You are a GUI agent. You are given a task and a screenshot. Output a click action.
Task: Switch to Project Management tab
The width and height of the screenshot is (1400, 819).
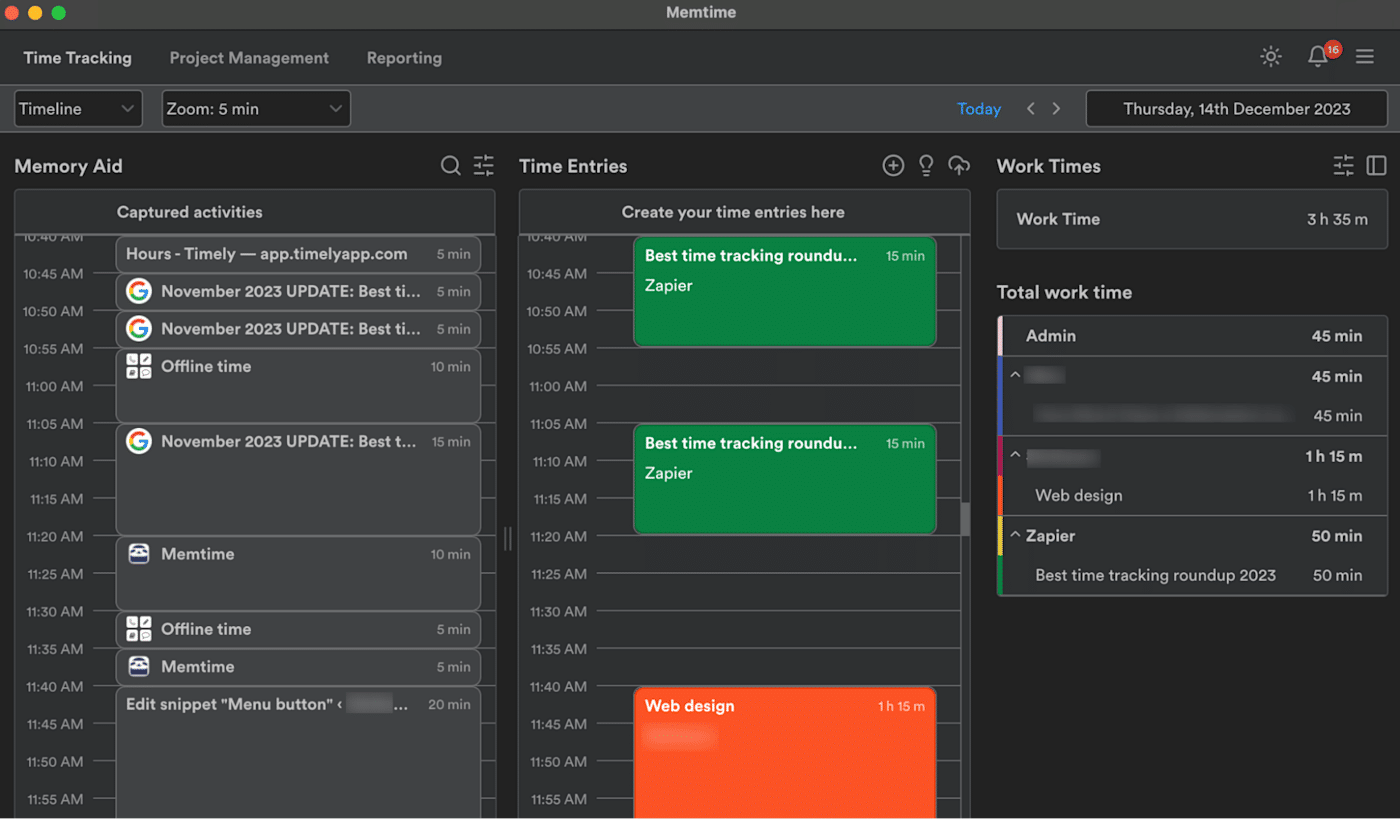249,58
